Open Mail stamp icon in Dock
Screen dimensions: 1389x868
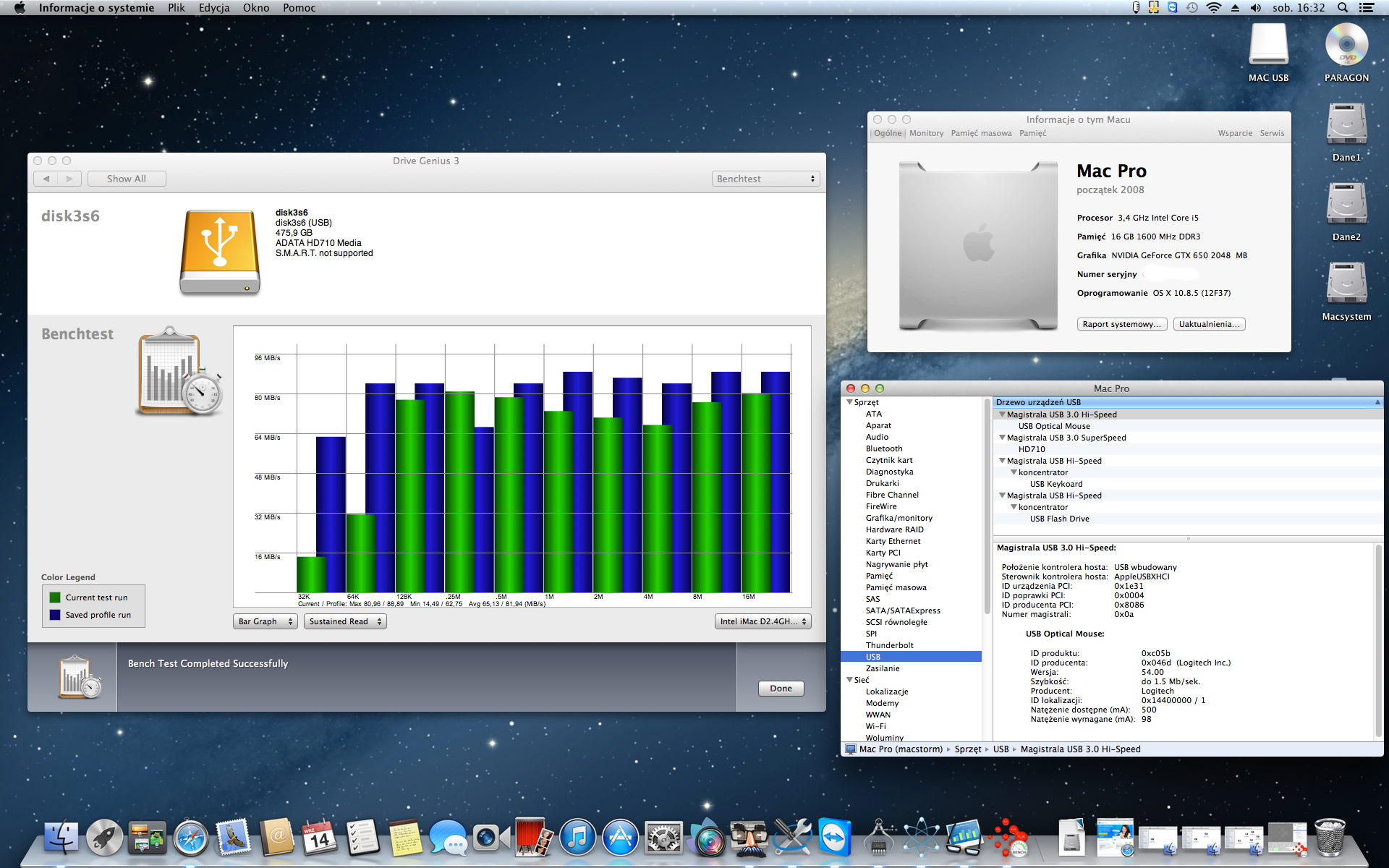233,838
